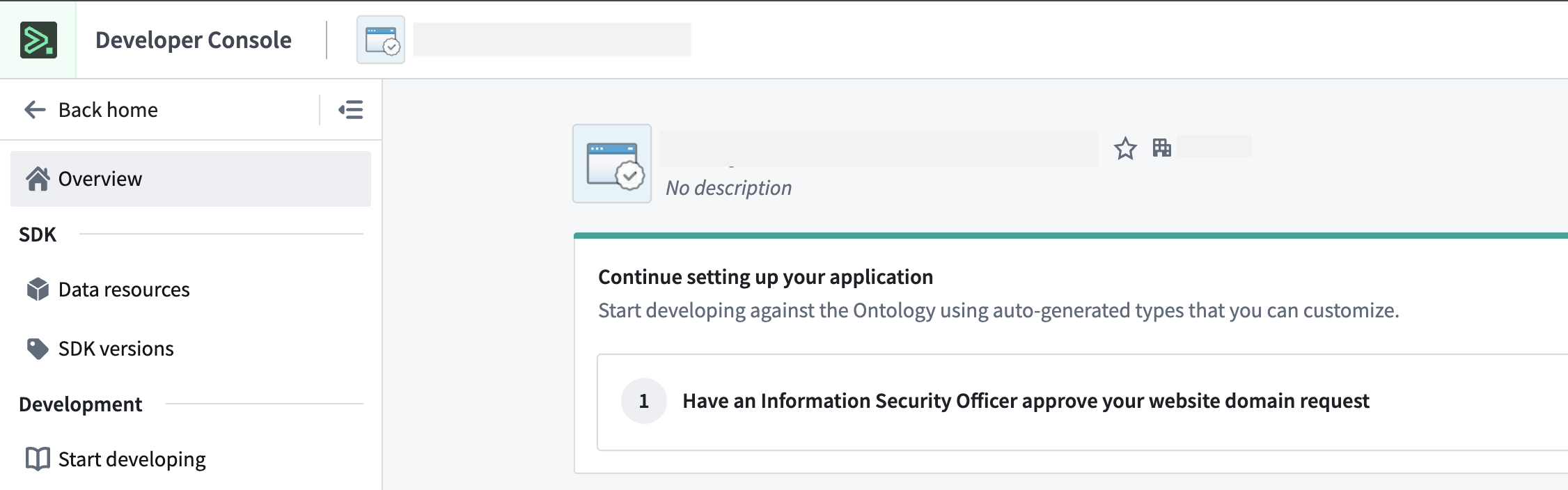Click the Developer Console title
Image resolution: width=1568 pixels, height=490 pixels.
point(194,40)
